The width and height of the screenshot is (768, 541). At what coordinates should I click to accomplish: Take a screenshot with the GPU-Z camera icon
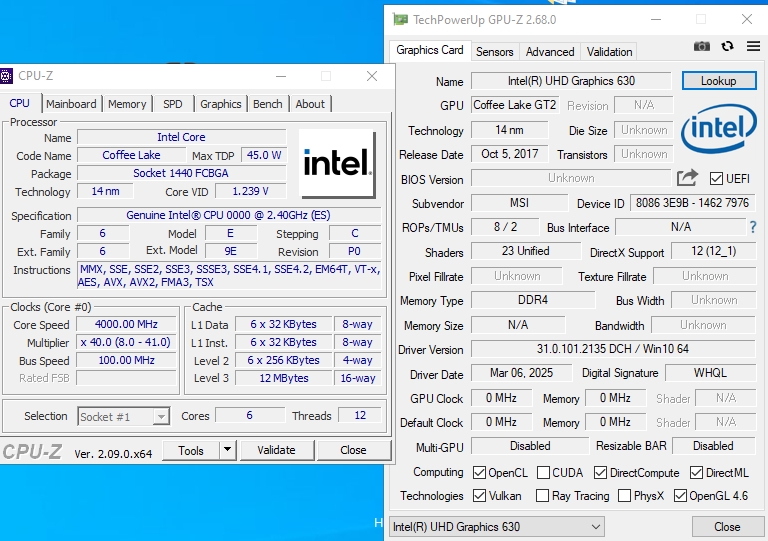(x=701, y=47)
